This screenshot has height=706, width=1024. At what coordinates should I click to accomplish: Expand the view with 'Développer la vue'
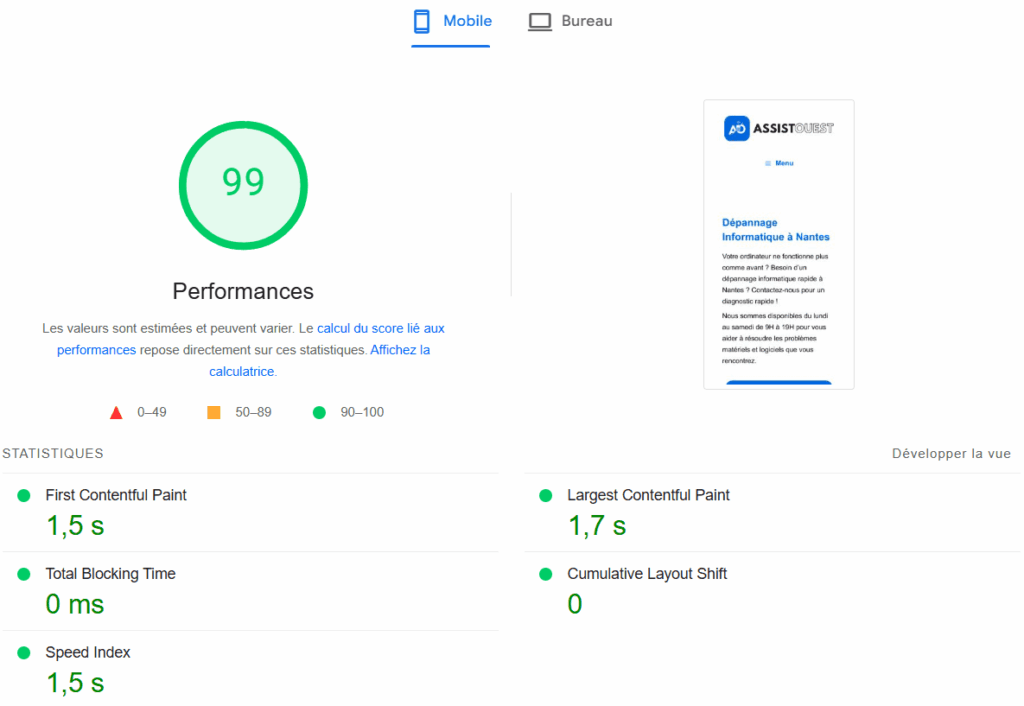(x=951, y=453)
